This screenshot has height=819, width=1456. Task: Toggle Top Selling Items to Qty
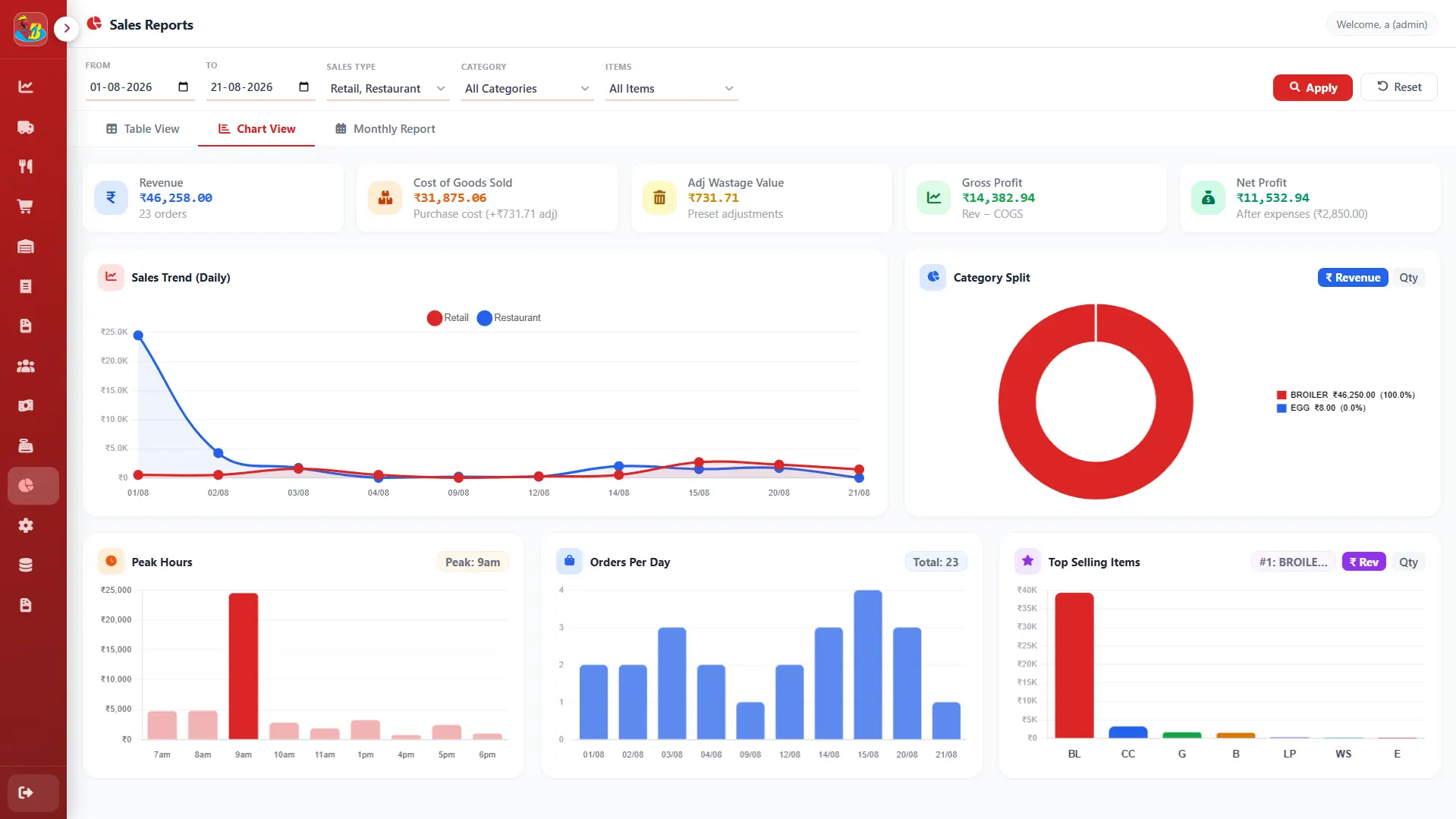pos(1408,562)
